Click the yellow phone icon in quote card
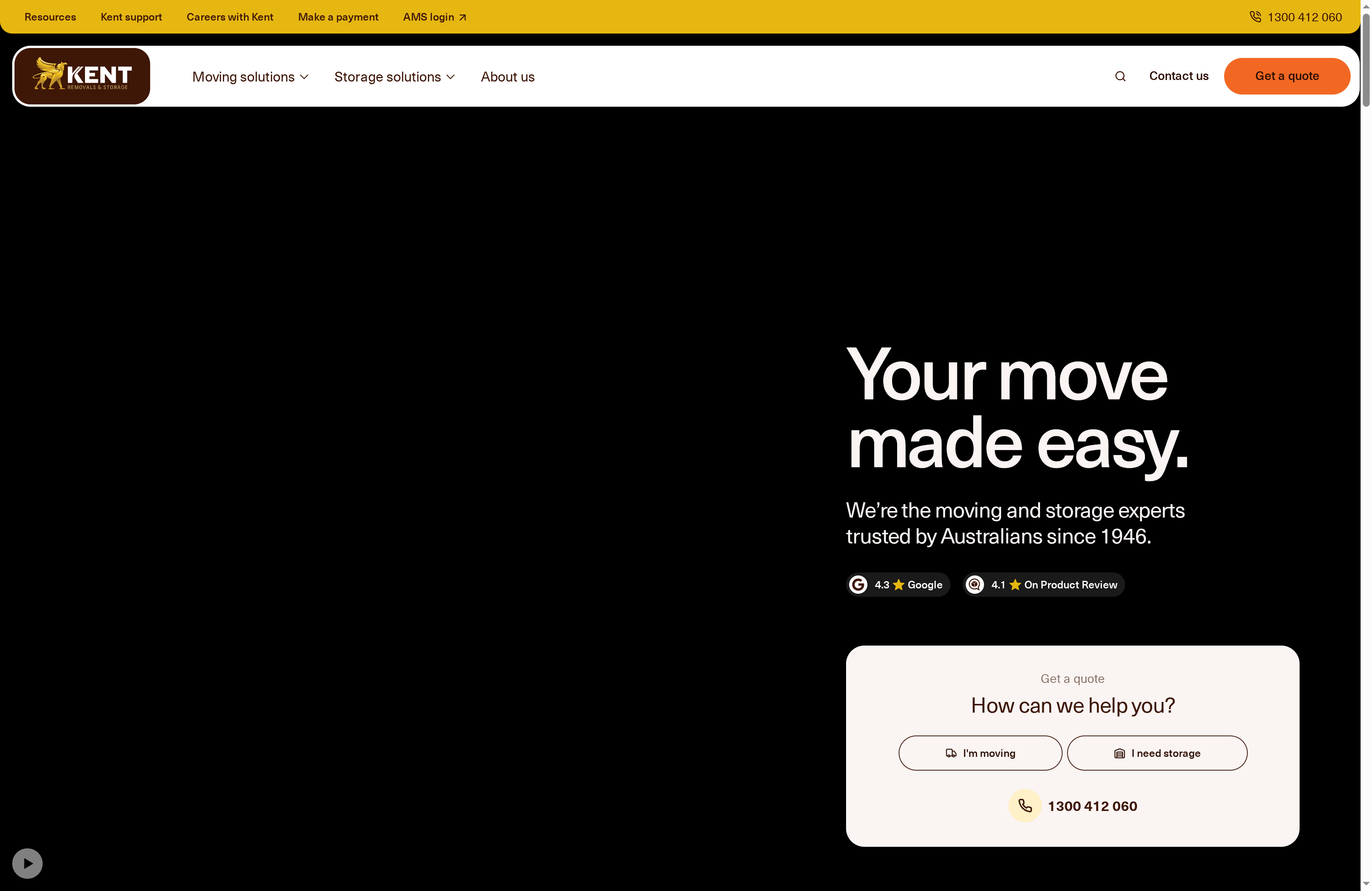 click(1025, 806)
